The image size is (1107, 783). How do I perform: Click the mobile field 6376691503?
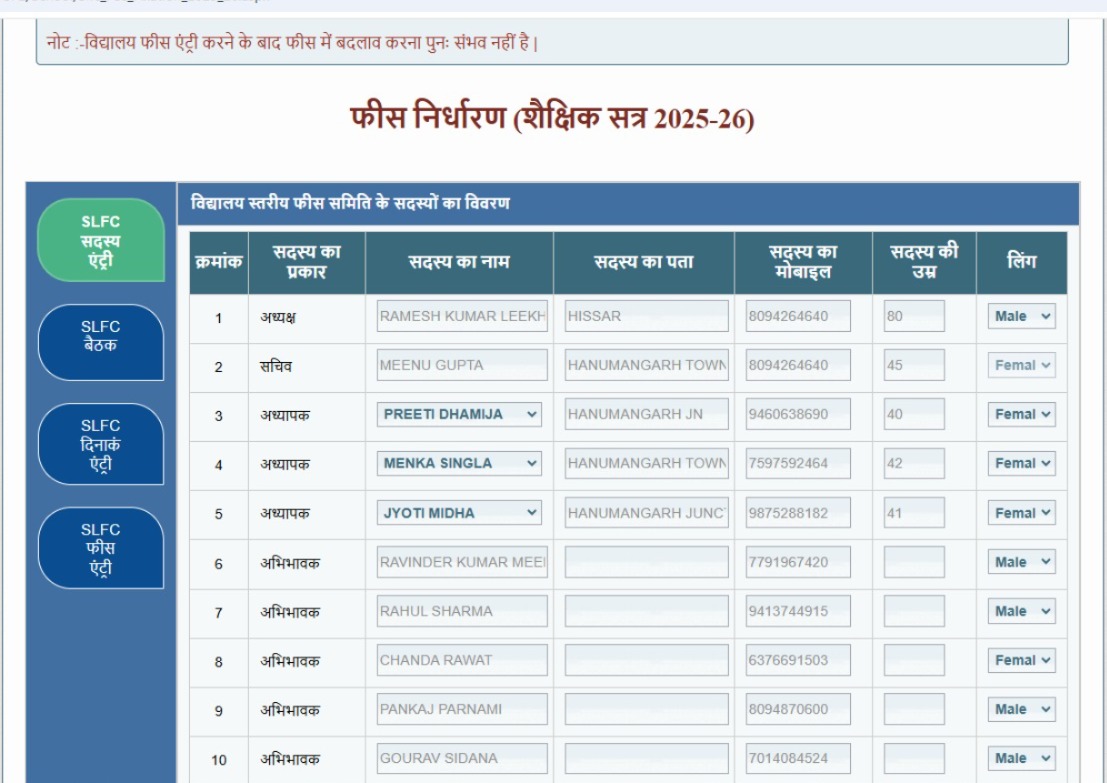click(798, 660)
